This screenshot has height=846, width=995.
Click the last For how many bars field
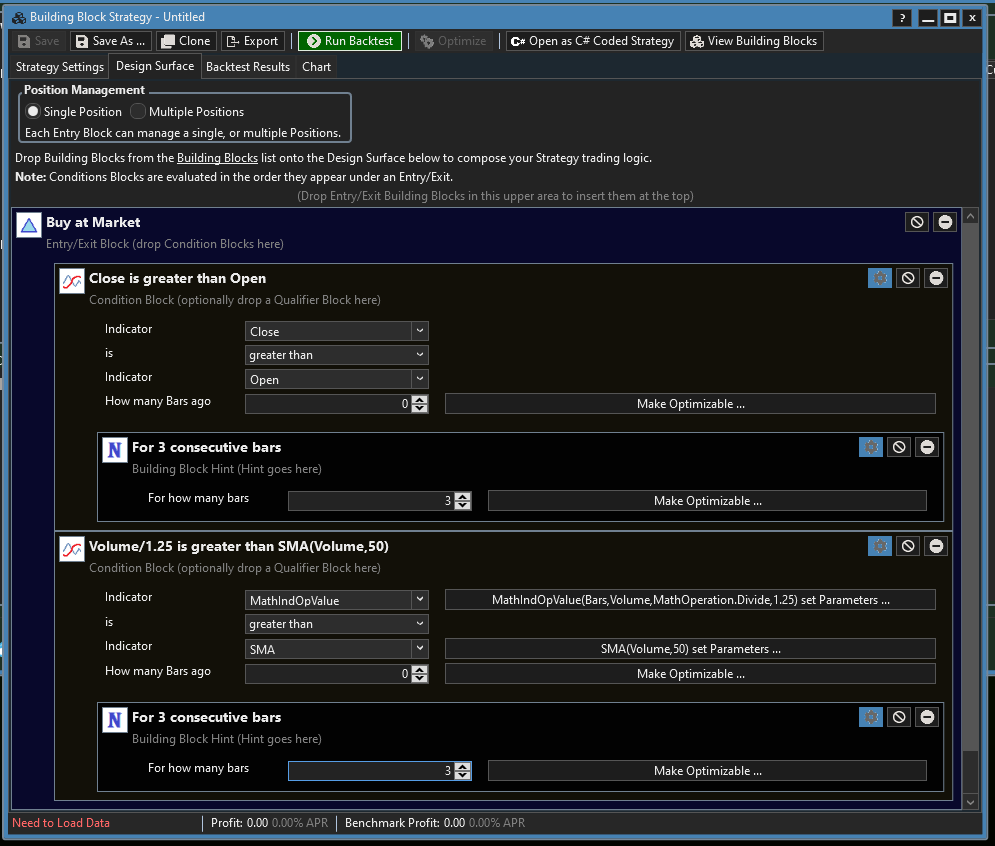pyautogui.click(x=370, y=771)
